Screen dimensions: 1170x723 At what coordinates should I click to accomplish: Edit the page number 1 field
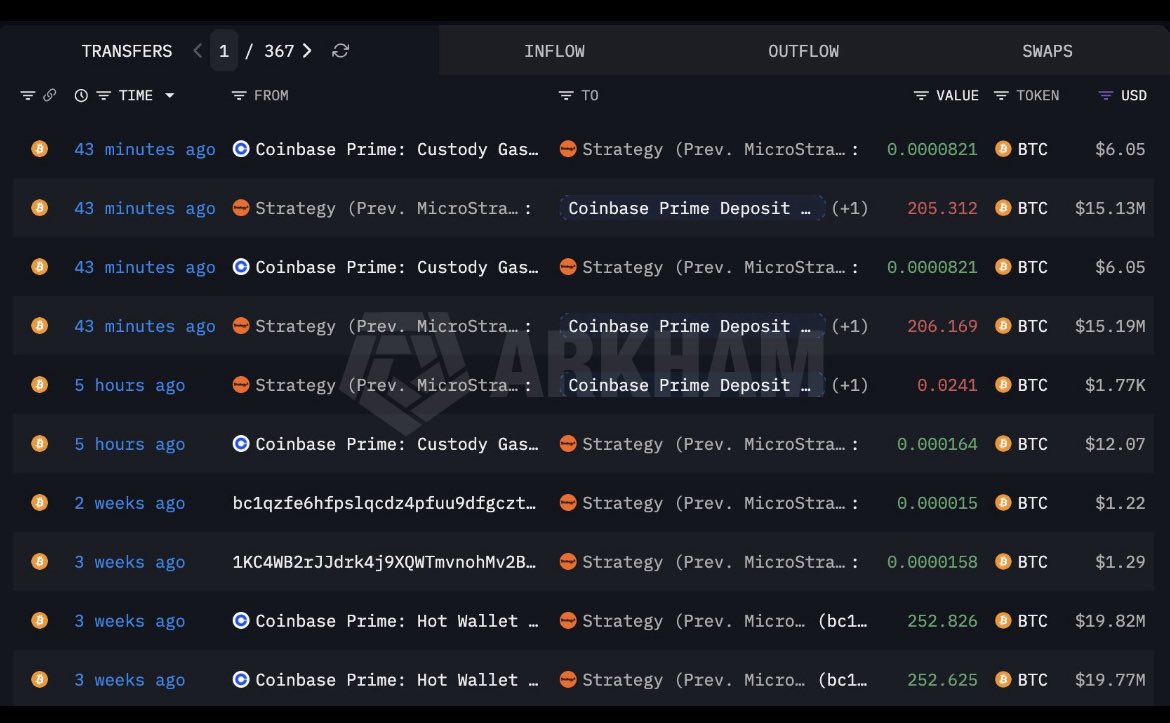[x=224, y=51]
